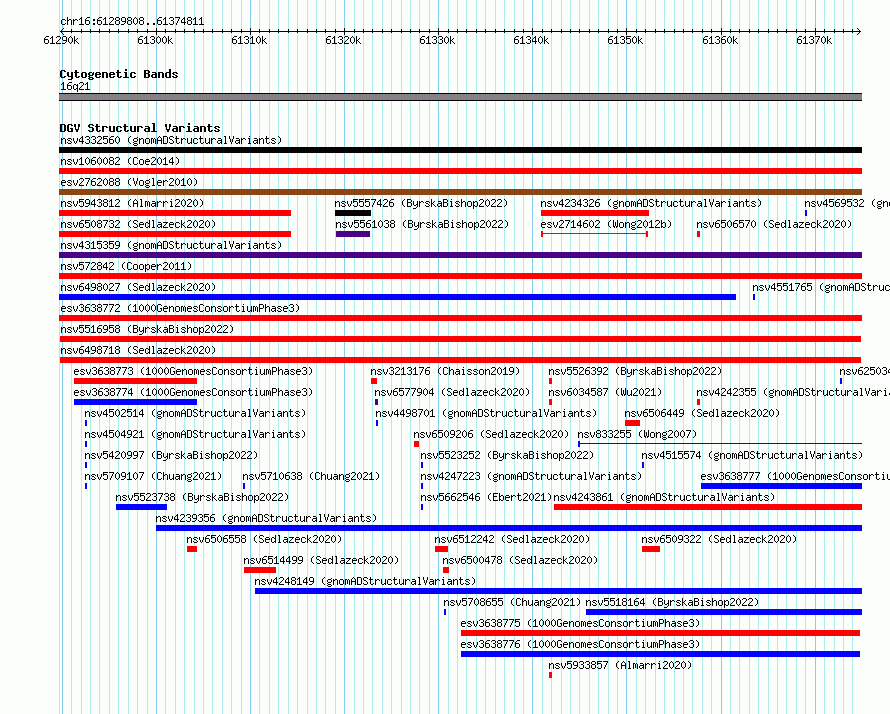
Task: Open esv3638776 1000Genomes label
Action: click(580, 644)
